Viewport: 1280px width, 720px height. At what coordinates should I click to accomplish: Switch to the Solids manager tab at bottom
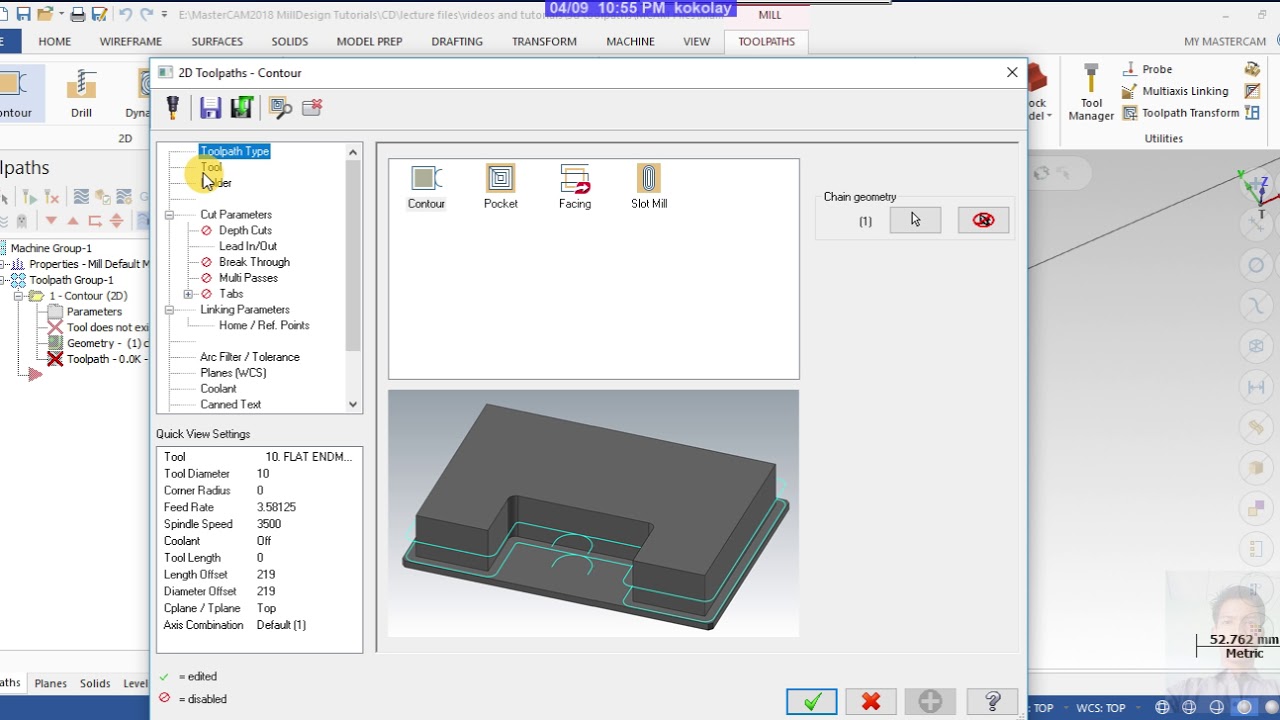(x=95, y=683)
